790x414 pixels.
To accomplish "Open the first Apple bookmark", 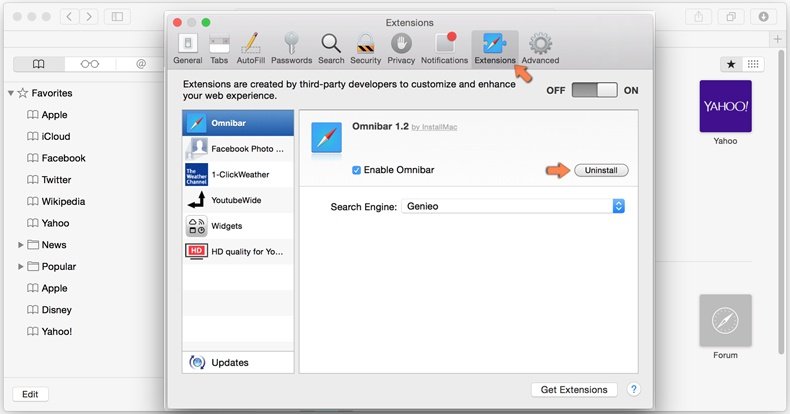I will click(47, 115).
